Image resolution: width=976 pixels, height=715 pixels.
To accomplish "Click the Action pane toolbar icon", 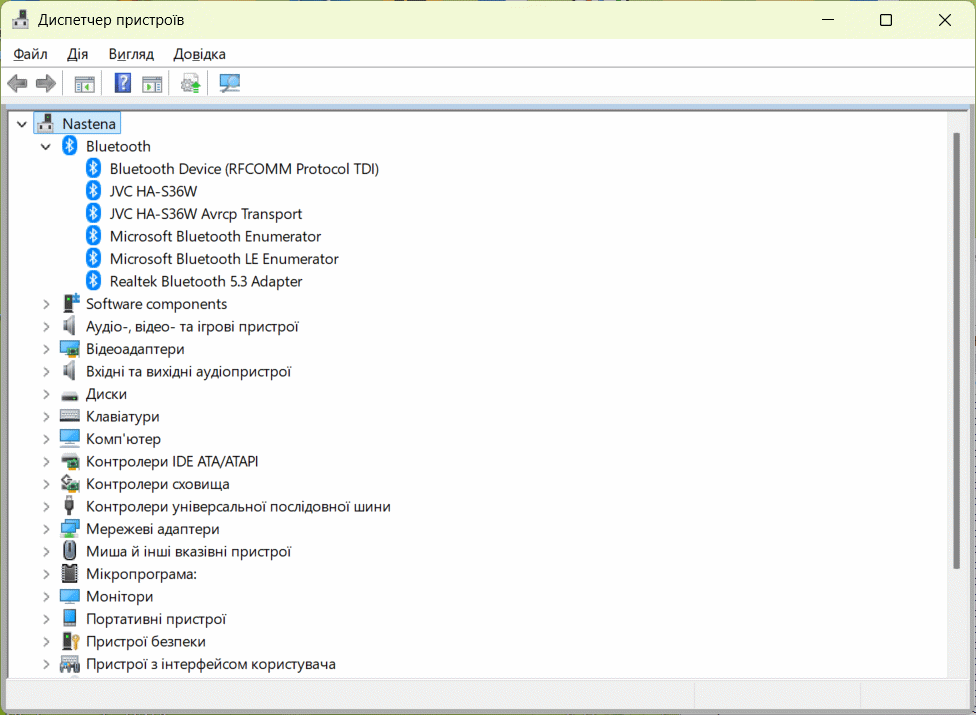I will (x=152, y=83).
